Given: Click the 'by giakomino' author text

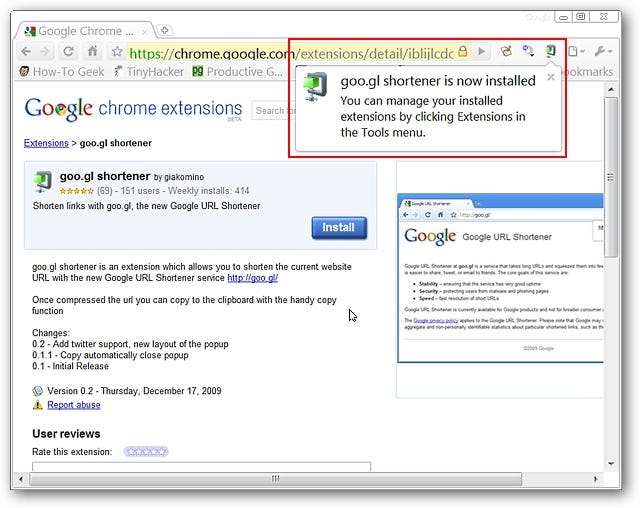Looking at the screenshot, I should [179, 177].
